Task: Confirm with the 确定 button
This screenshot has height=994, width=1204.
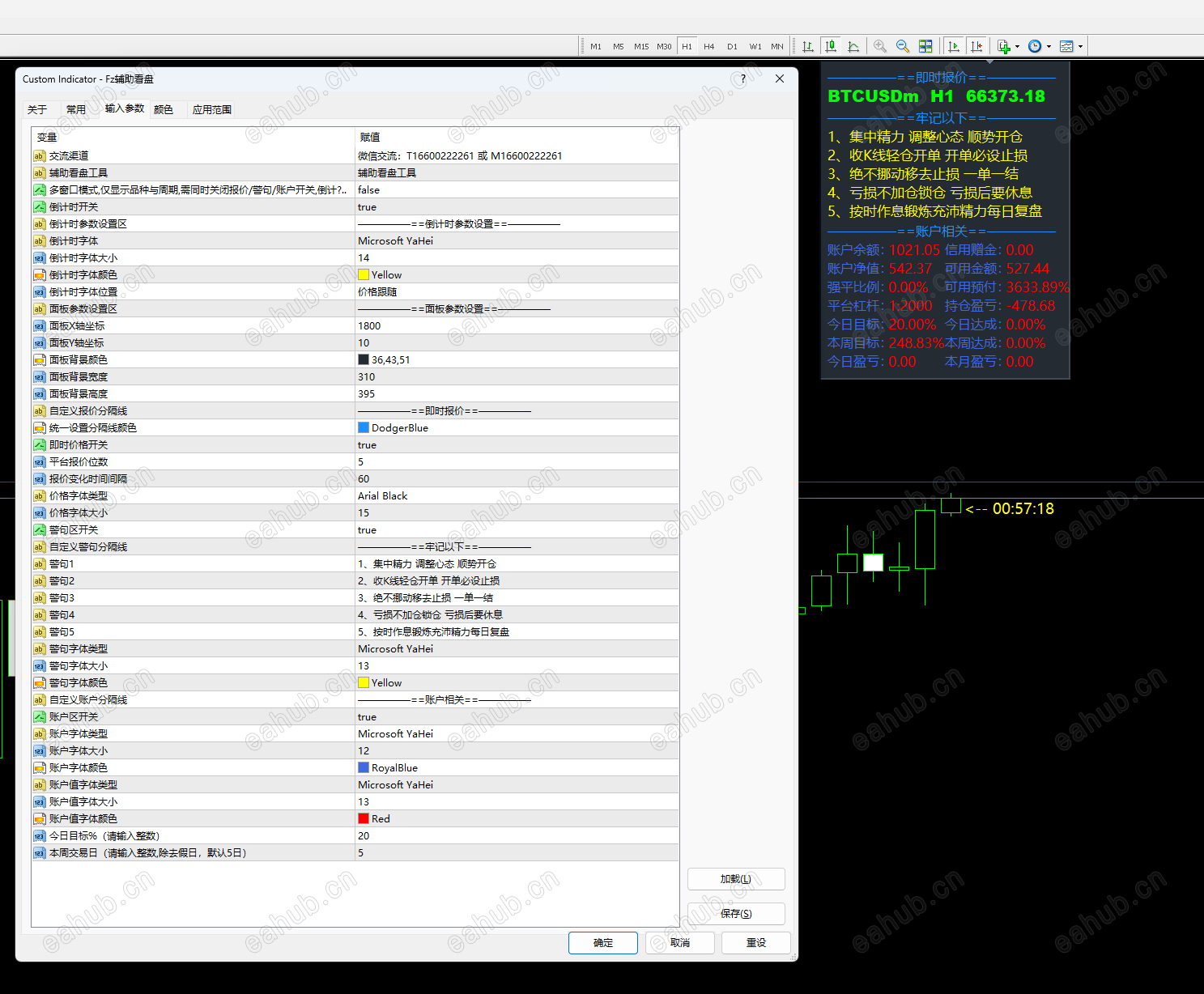Action: [x=603, y=943]
